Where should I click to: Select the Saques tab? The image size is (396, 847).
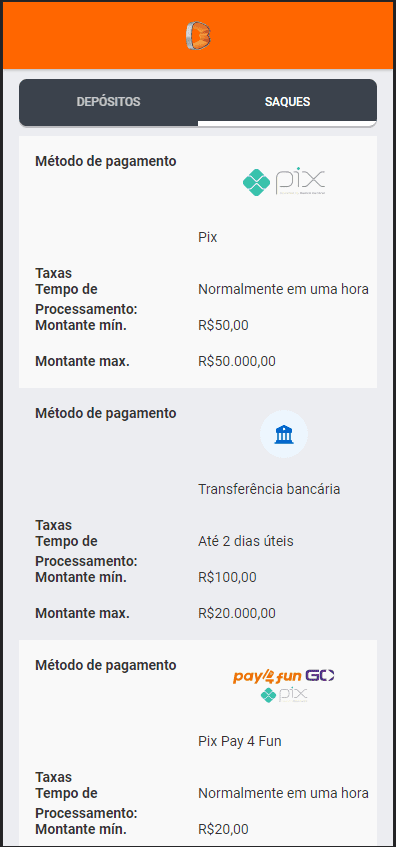(x=287, y=102)
